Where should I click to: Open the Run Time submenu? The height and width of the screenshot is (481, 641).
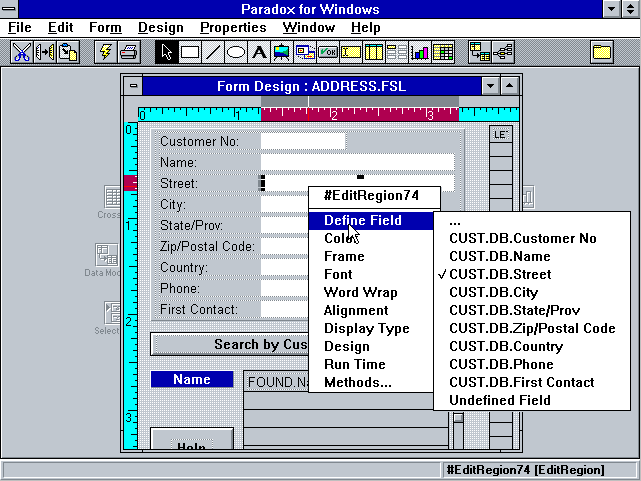point(371,364)
